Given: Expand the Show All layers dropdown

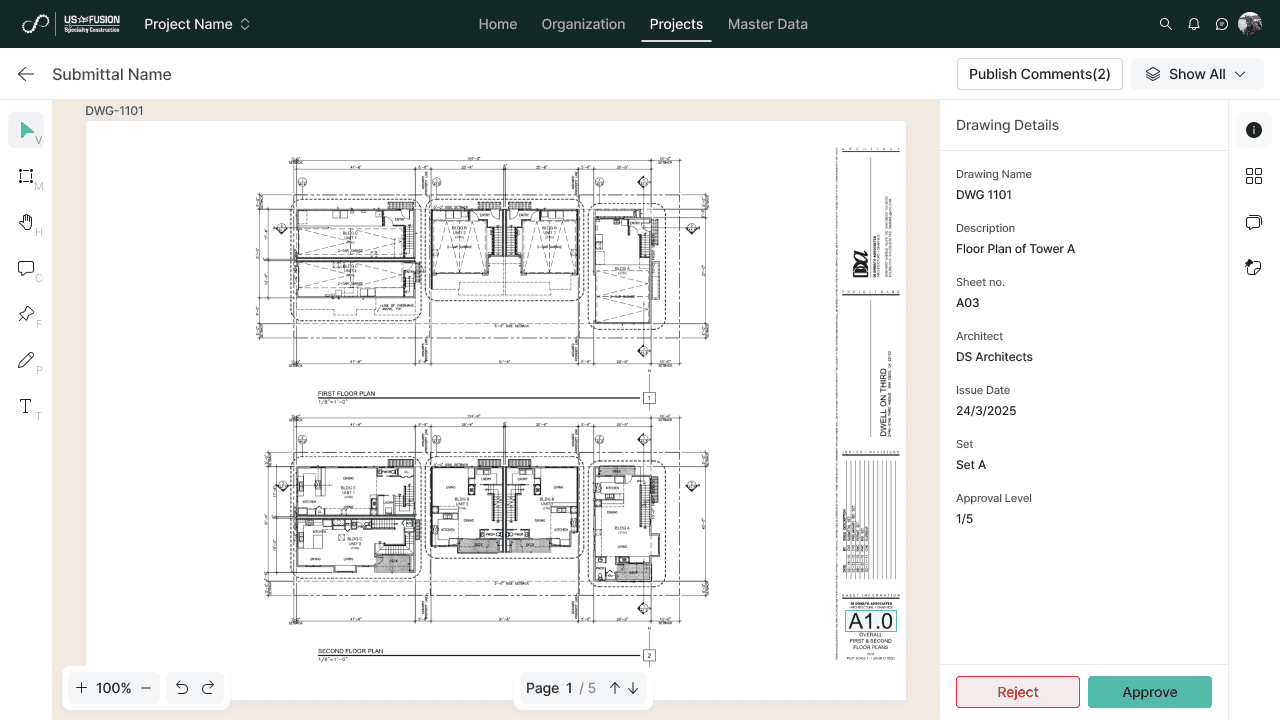Looking at the screenshot, I should click(1197, 74).
